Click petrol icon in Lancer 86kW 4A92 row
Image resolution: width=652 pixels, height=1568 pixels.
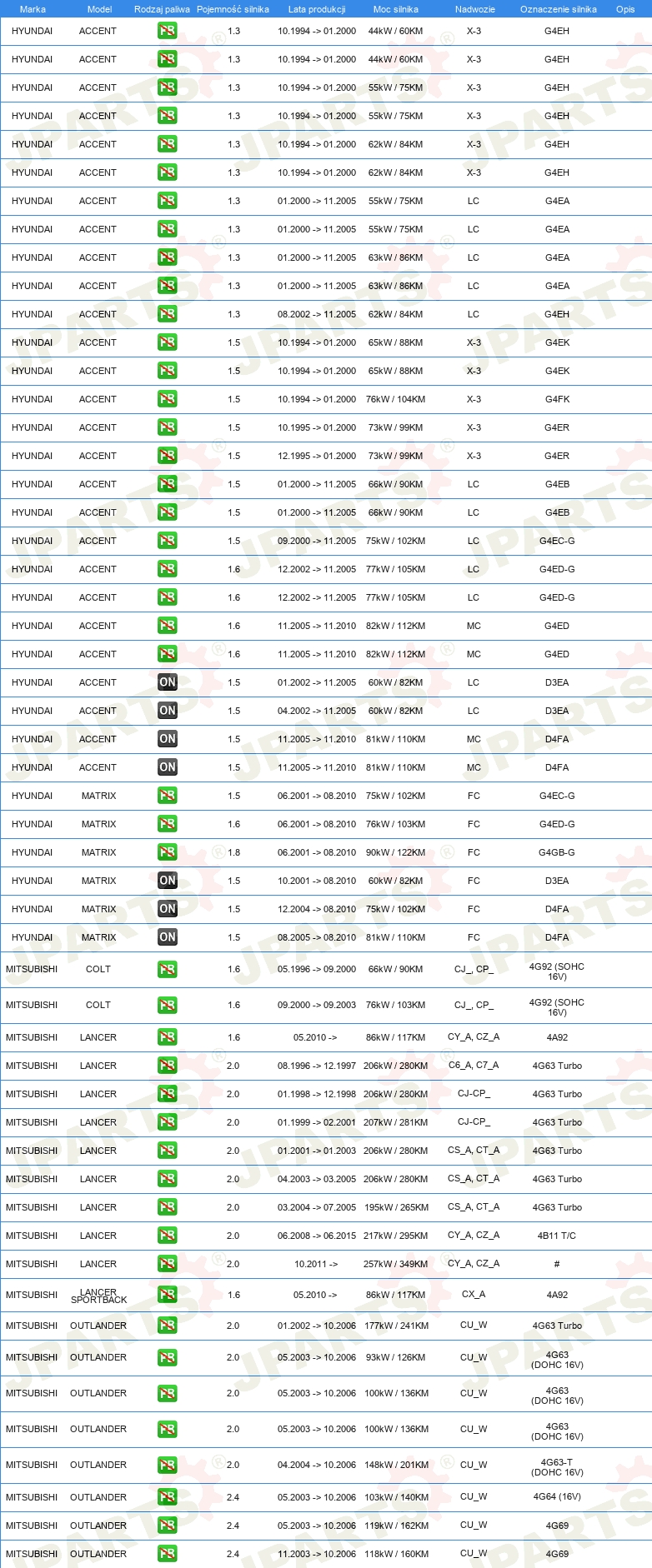point(167,1037)
